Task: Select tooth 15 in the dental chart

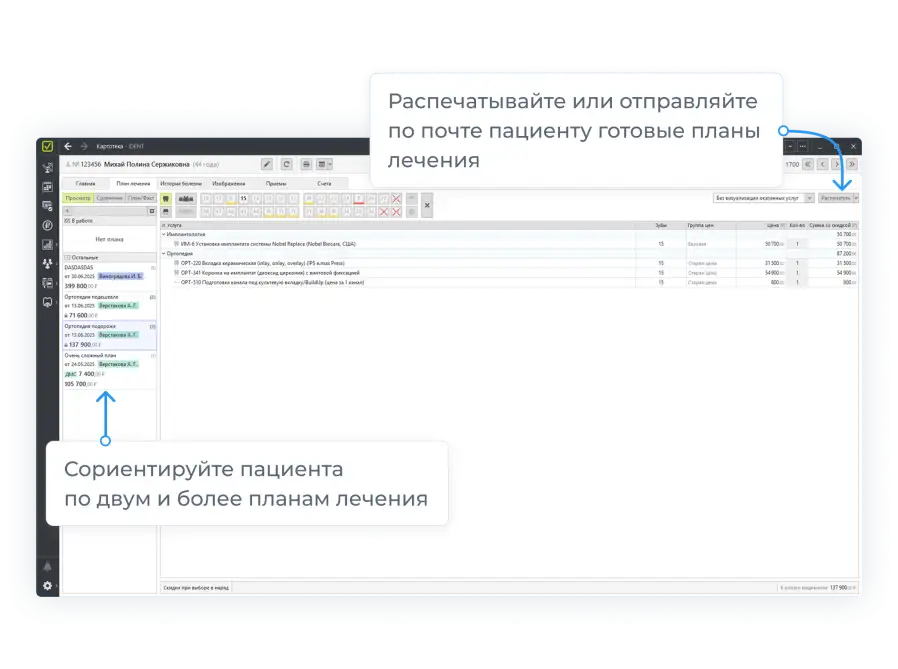Action: [243, 198]
